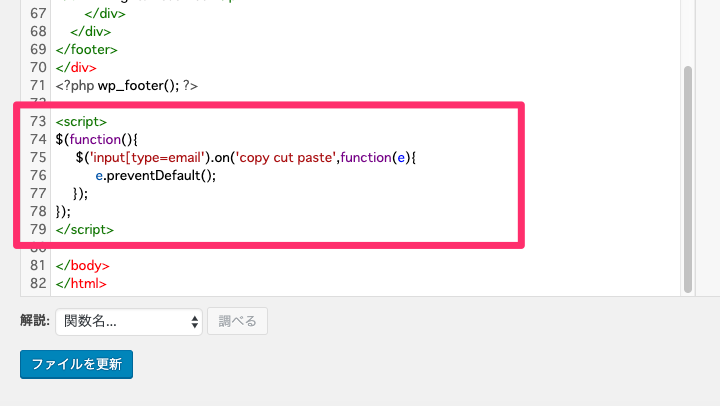The image size is (720, 406).
Task: Click the ファイルを更新 update file button
Action: (76, 364)
